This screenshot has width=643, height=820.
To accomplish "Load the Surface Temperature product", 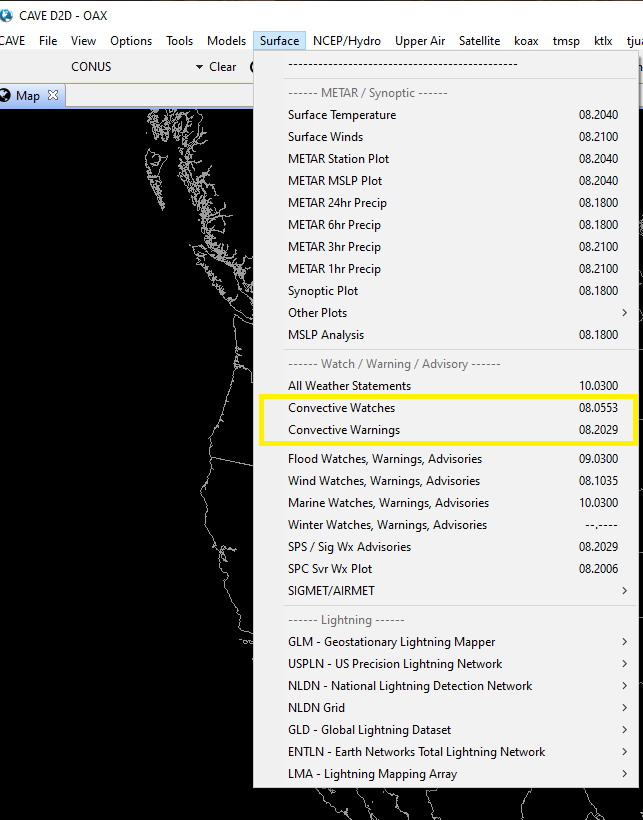I will (x=342, y=115).
